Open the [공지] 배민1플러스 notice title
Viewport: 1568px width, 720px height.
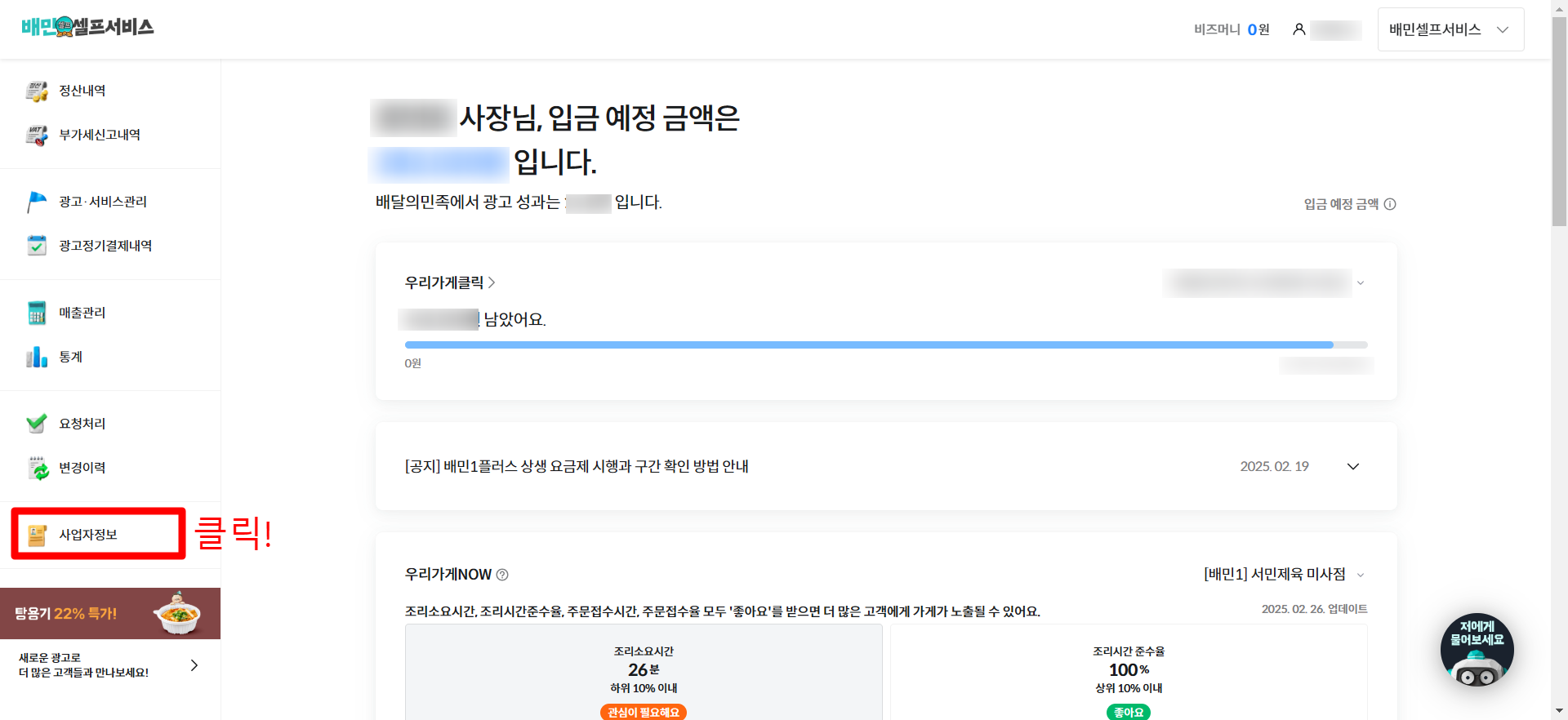tap(577, 466)
